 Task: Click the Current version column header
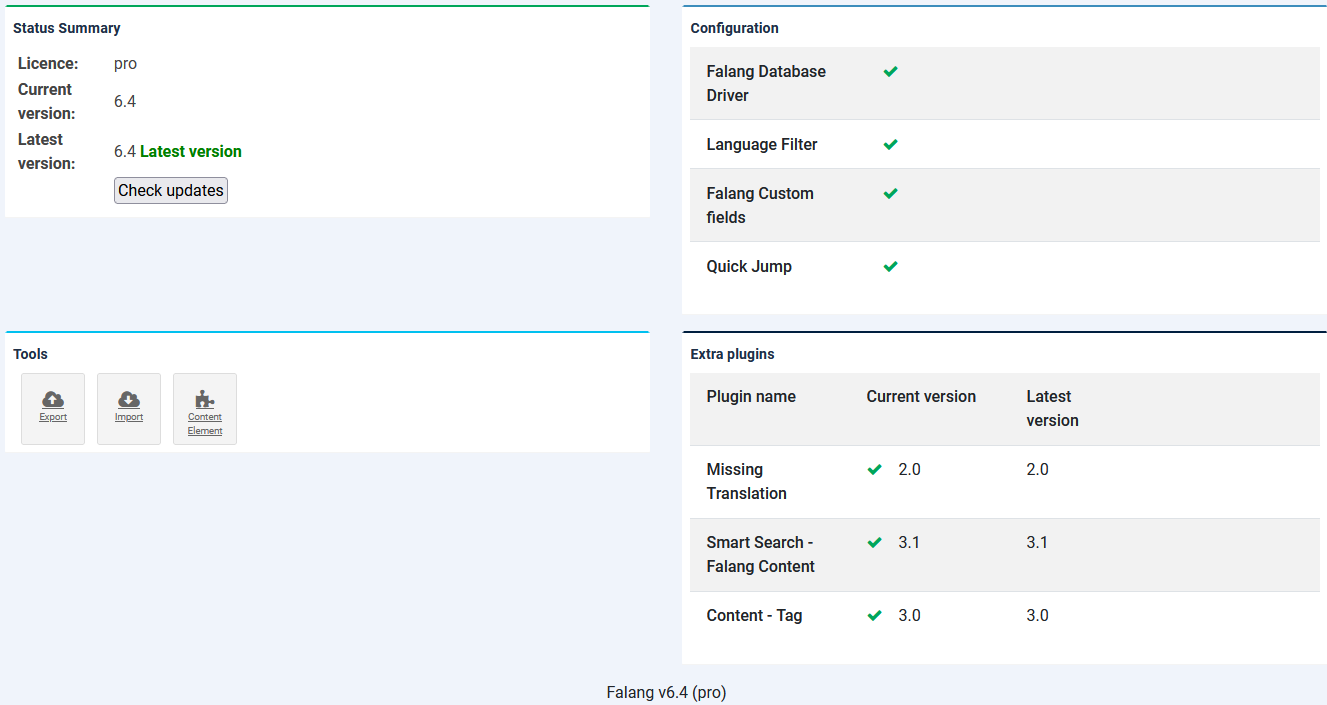click(921, 397)
